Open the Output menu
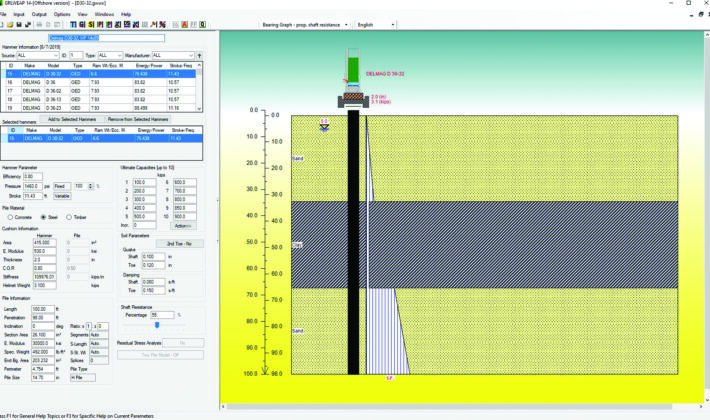 point(39,15)
